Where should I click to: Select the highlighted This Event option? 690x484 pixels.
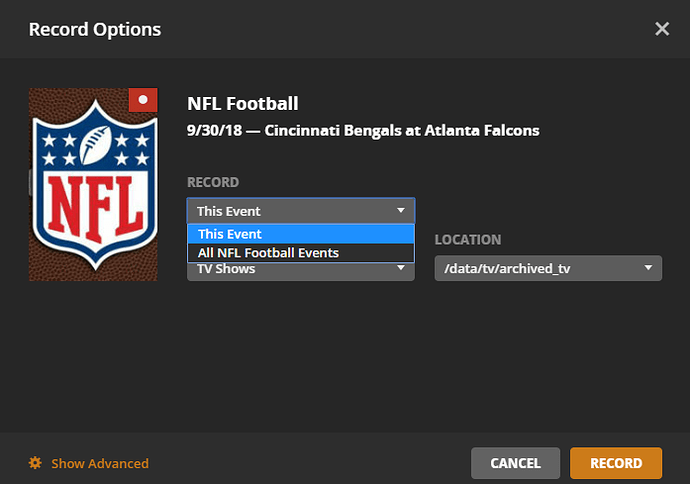tap(300, 234)
